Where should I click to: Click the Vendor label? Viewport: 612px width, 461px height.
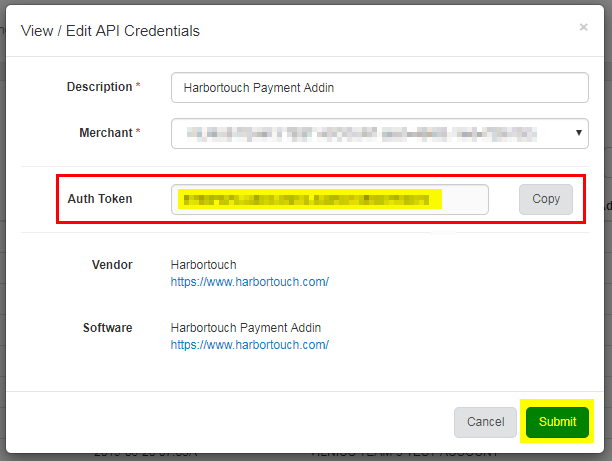tap(111, 265)
